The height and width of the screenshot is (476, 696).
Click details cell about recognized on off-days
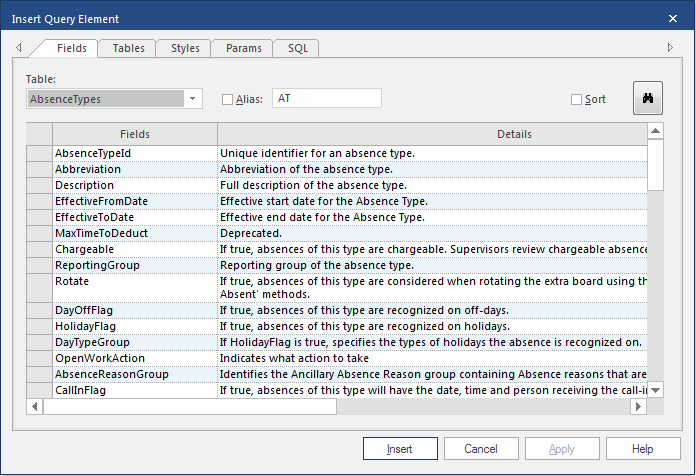tap(432, 310)
